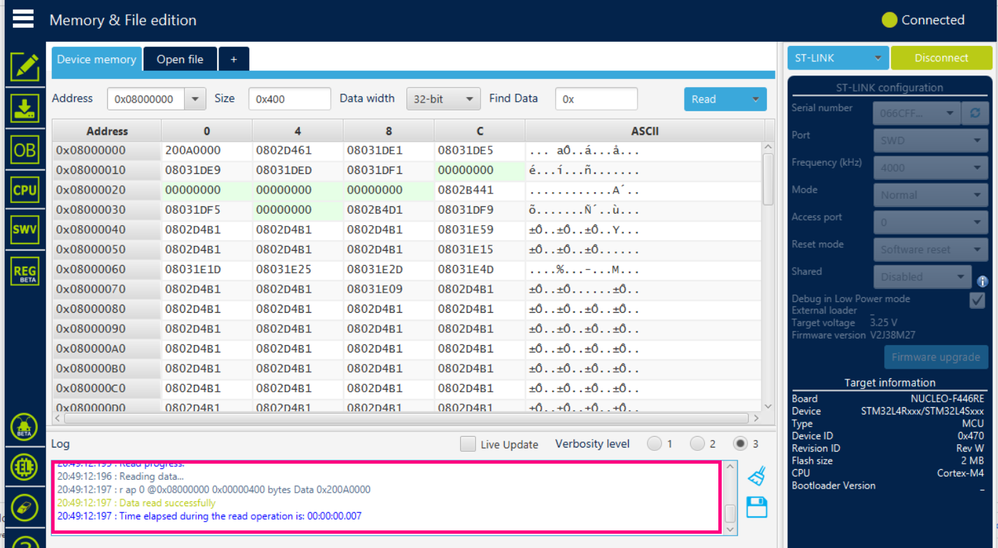Image resolution: width=998 pixels, height=548 pixels.
Task: Click the Shared info icon
Action: tap(982, 281)
